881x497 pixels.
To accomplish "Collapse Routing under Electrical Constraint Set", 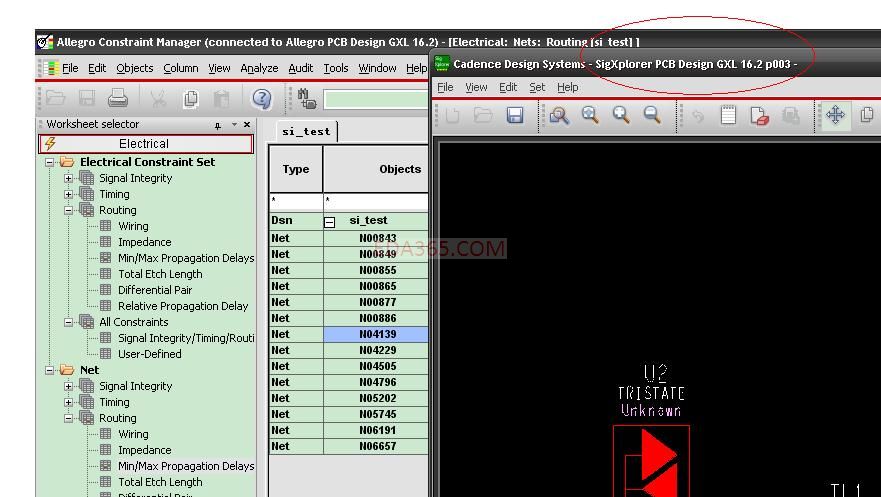I will 69,211.
